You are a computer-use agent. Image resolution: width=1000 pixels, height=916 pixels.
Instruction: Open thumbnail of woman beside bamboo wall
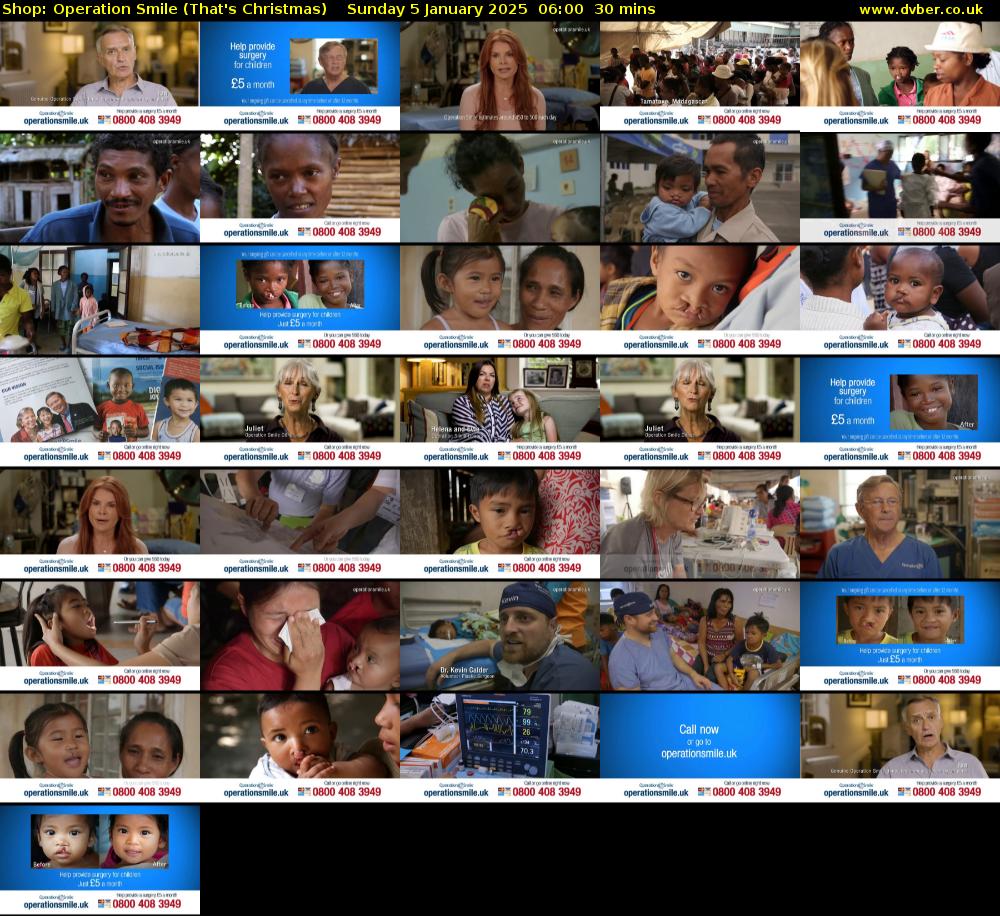coord(300,188)
